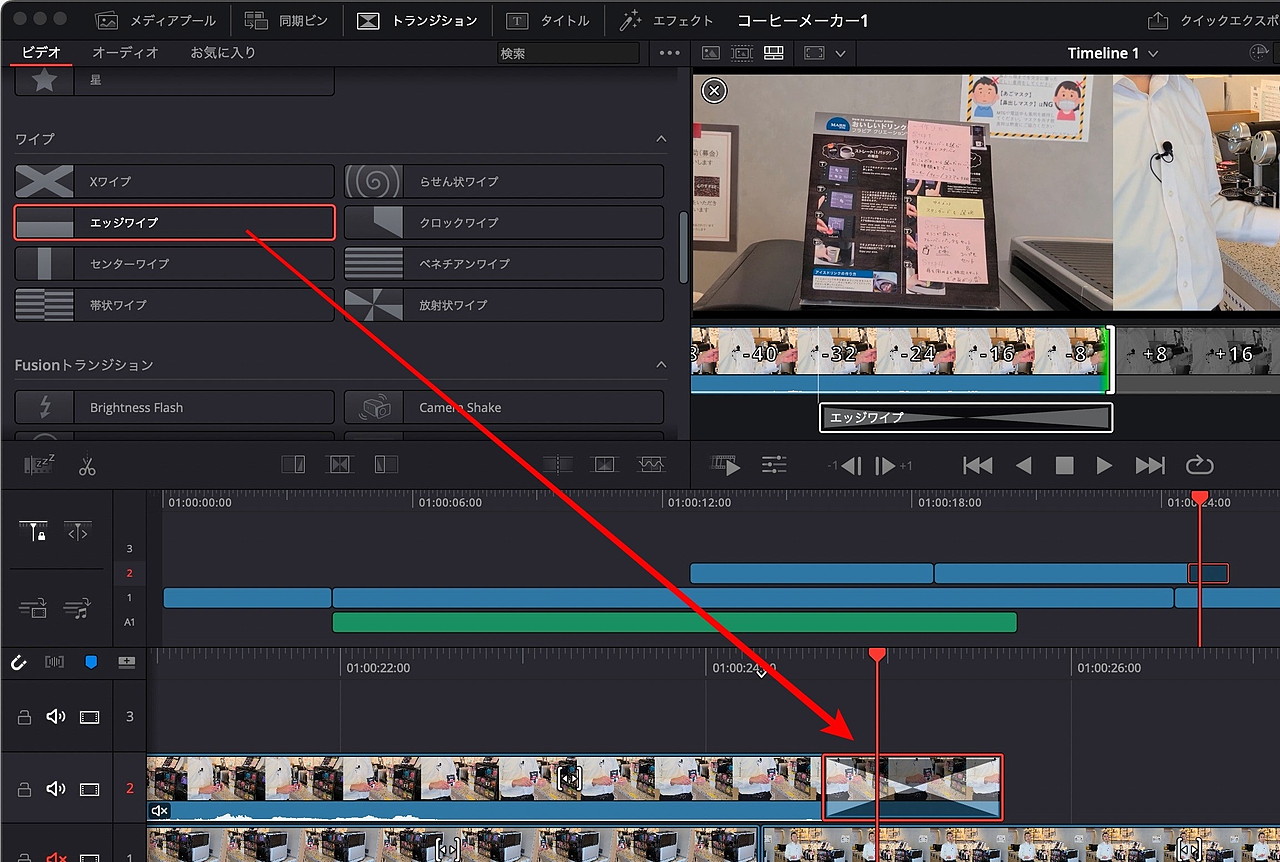Switch viewer to timeline mode

pos(773,53)
